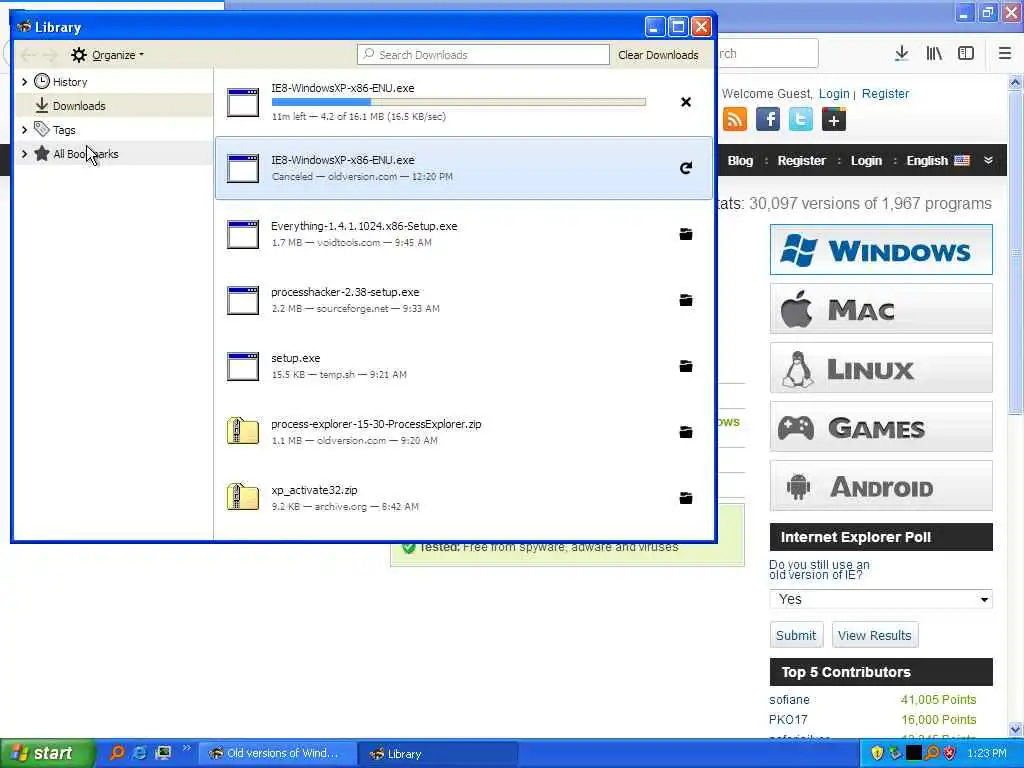Click the search icon in taskbar quick launch

coord(117,753)
